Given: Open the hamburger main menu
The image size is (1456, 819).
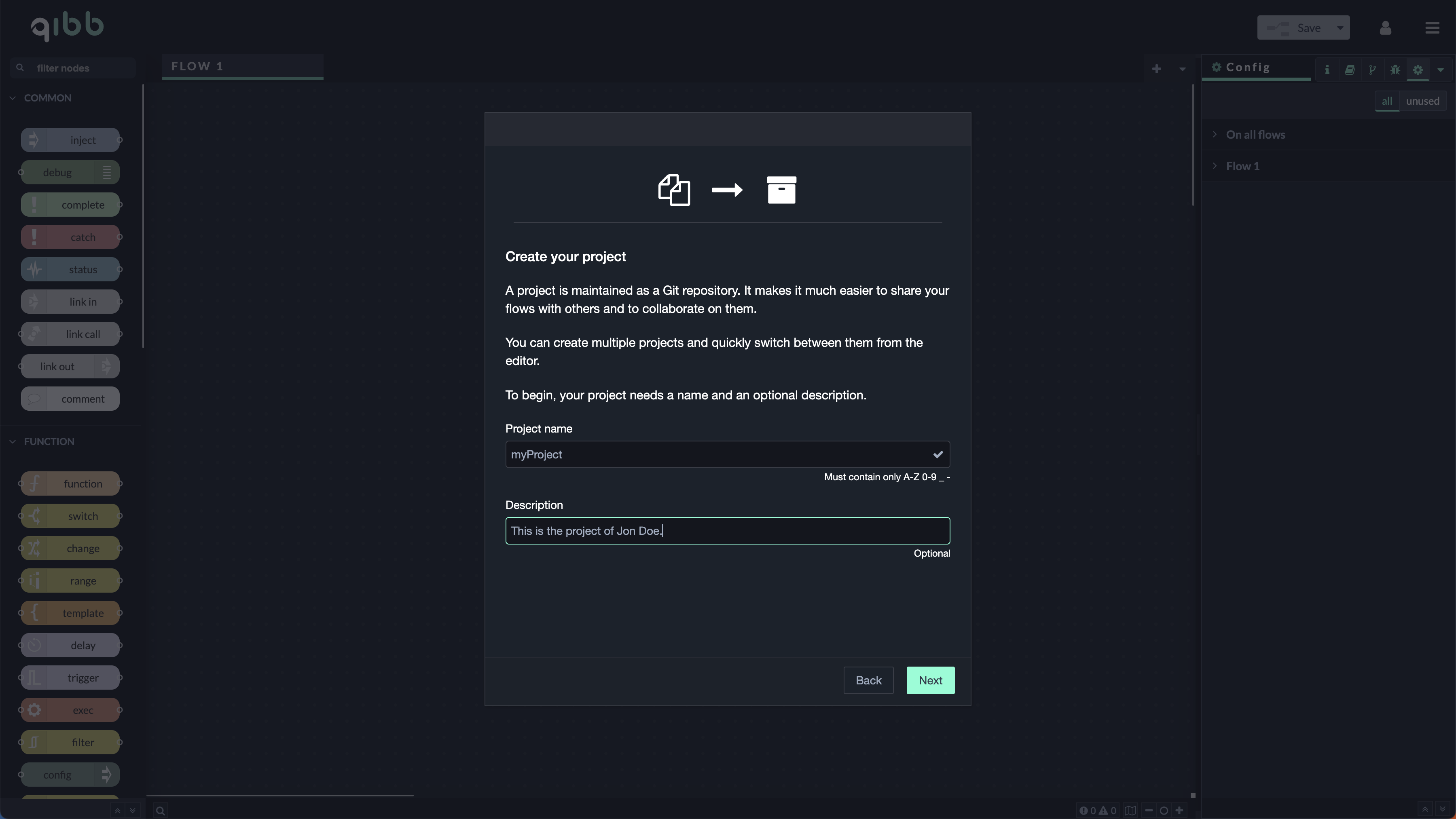Looking at the screenshot, I should coord(1432,27).
